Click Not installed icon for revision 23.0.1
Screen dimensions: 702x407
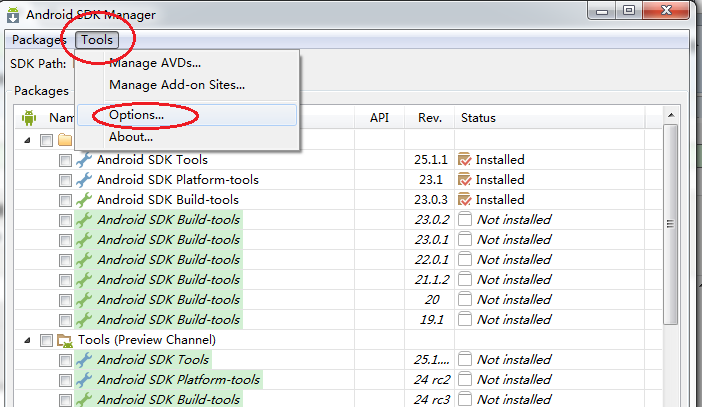465,240
